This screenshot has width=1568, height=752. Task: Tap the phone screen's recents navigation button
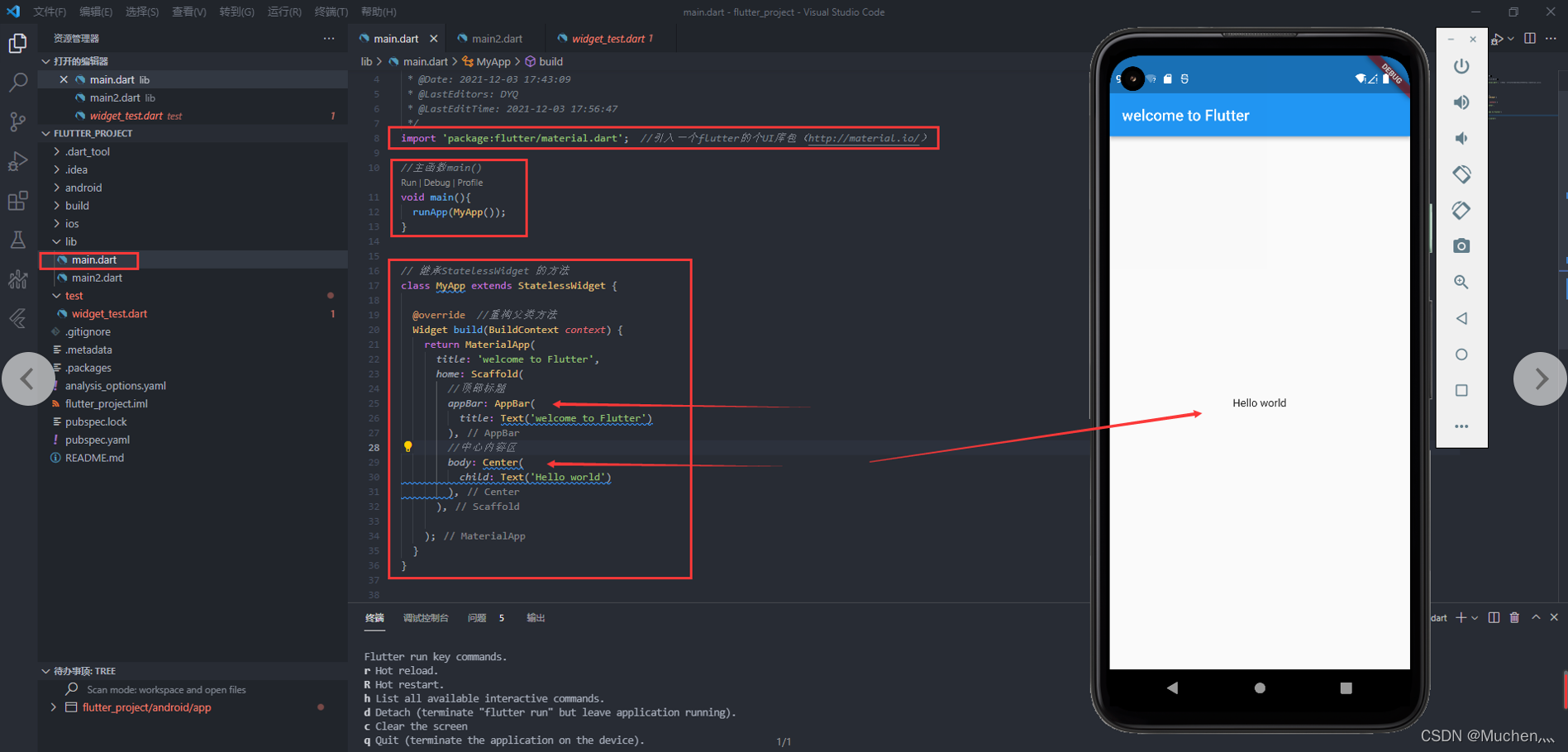[1346, 688]
